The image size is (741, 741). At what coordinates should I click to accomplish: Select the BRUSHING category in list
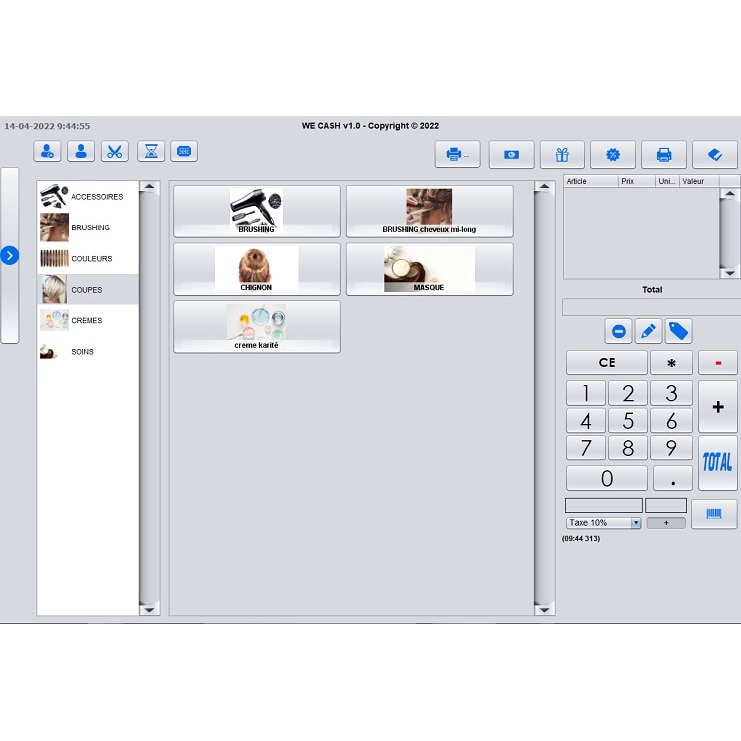coord(88,227)
